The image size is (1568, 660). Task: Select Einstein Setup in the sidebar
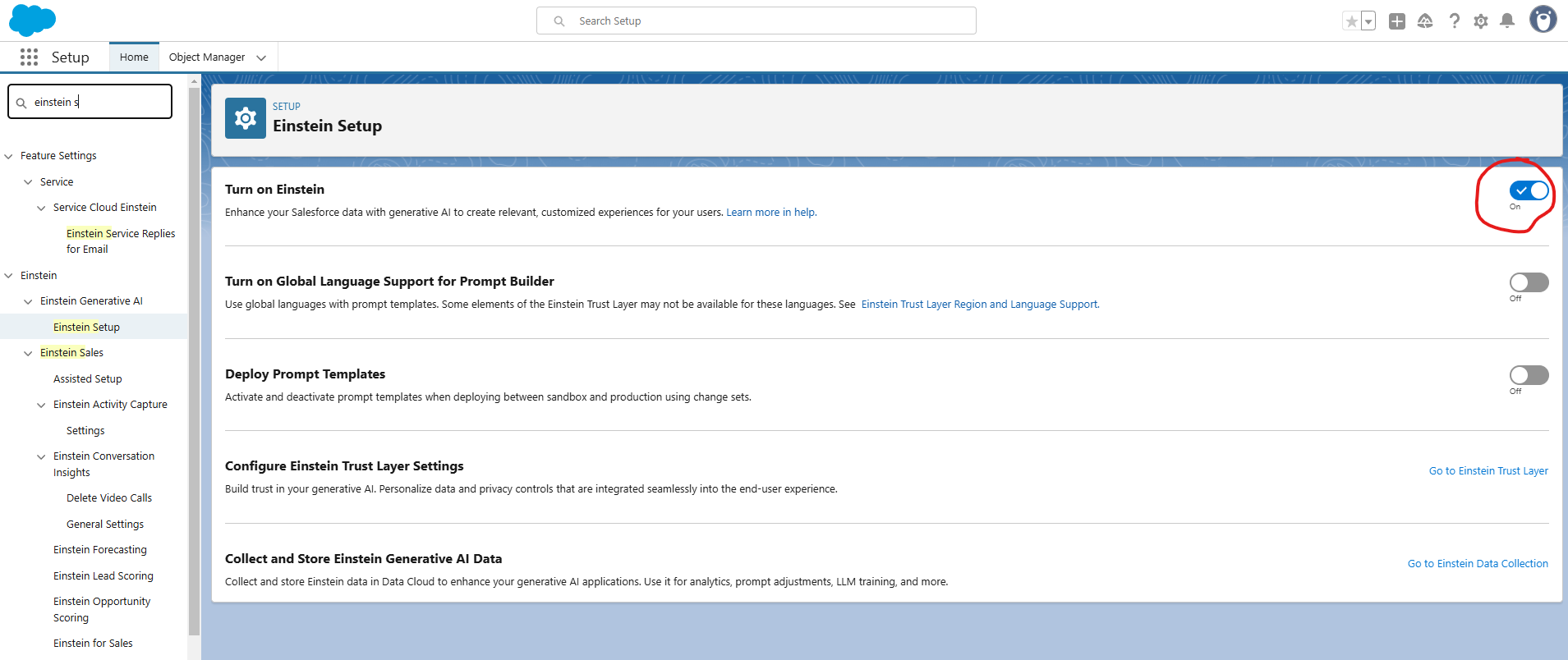[x=86, y=327]
